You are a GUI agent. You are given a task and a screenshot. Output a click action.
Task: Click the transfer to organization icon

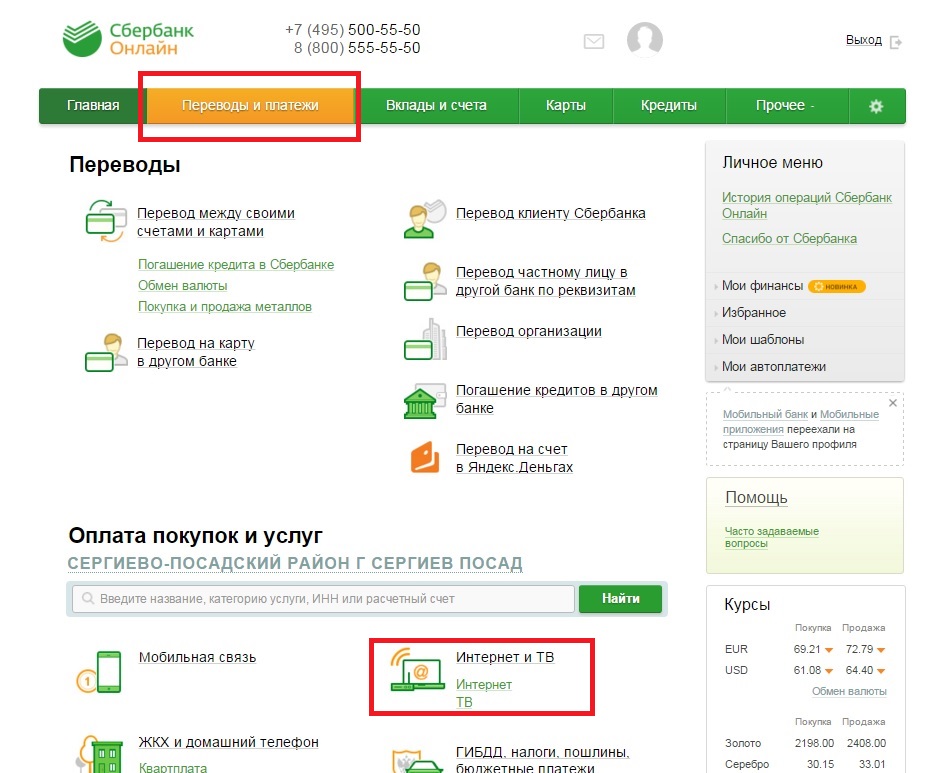425,339
